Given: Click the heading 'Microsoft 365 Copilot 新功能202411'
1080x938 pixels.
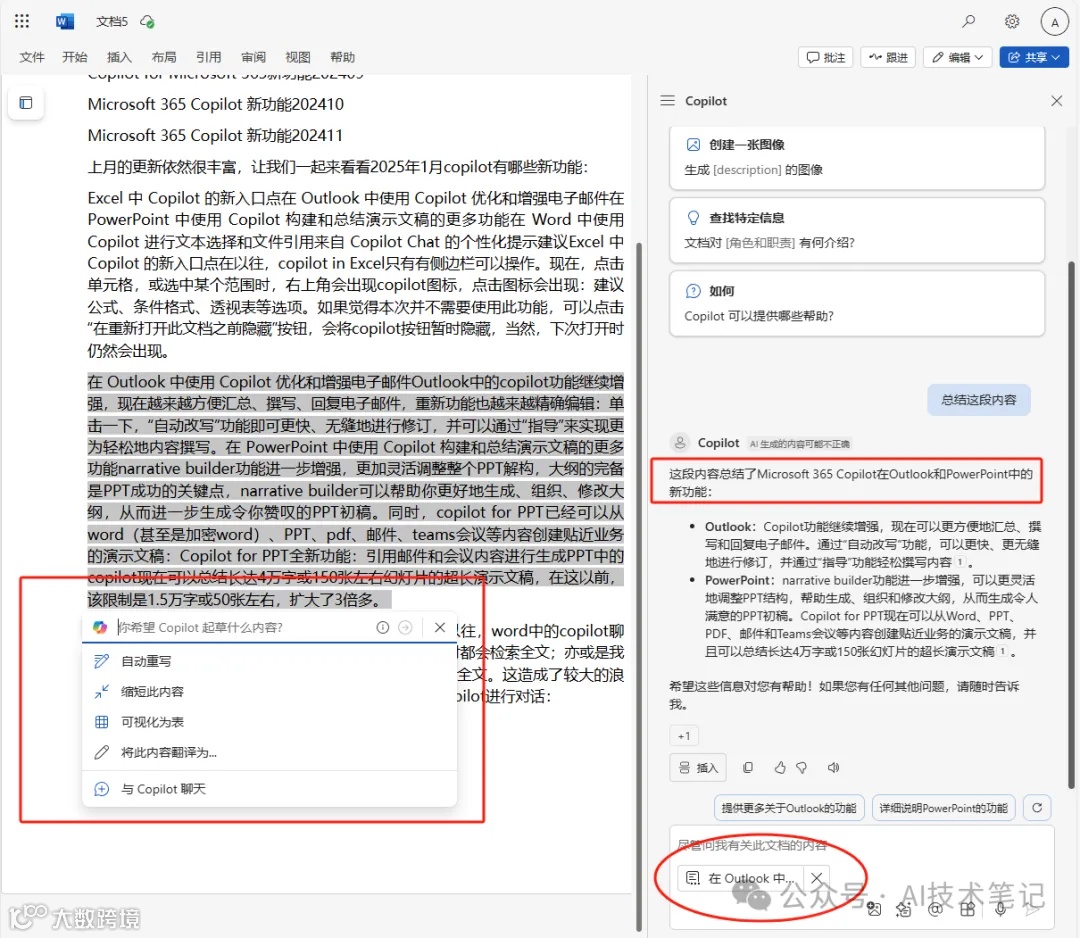Looking at the screenshot, I should pyautogui.click(x=215, y=136).
